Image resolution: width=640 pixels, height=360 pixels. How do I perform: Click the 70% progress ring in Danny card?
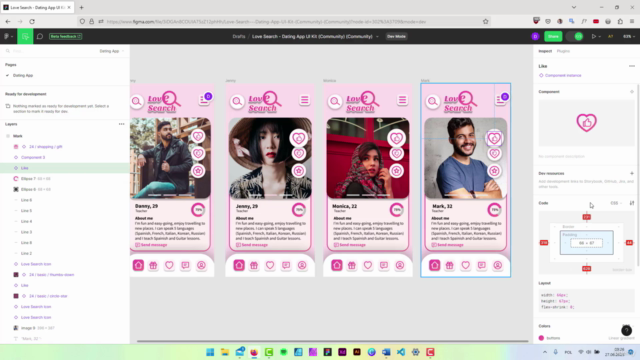[198, 210]
